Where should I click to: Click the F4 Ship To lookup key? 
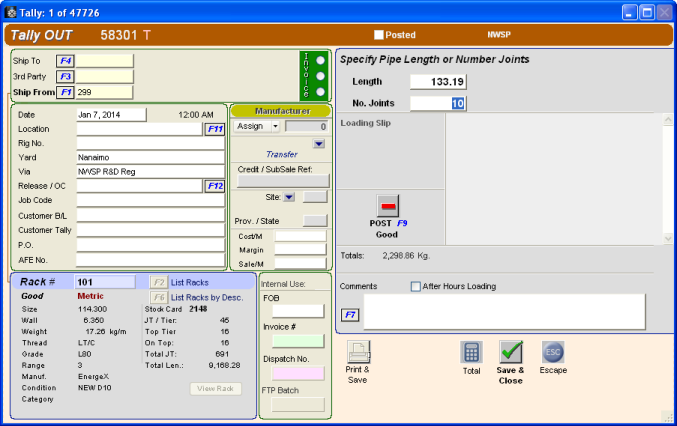(x=65, y=60)
